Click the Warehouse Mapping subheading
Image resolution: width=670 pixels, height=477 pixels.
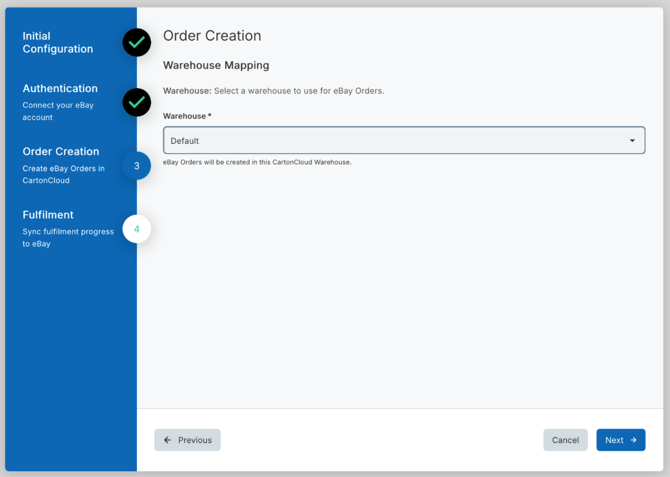216,65
